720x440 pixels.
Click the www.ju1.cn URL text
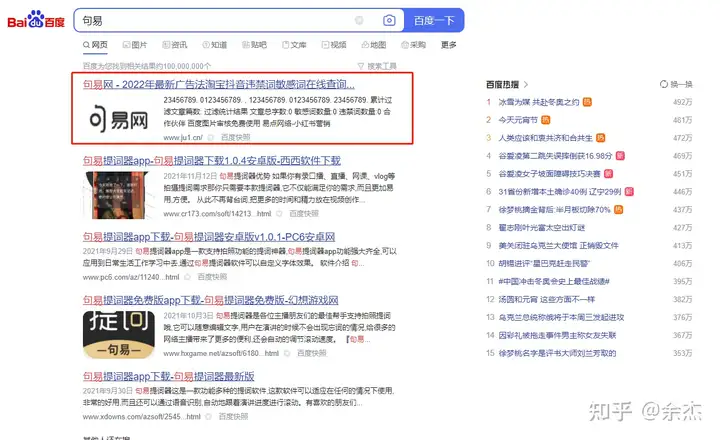click(183, 137)
